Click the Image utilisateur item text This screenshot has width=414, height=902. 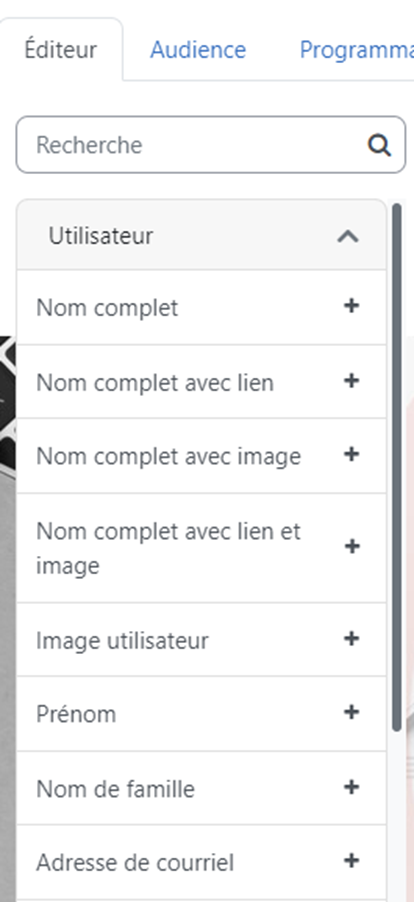122,640
